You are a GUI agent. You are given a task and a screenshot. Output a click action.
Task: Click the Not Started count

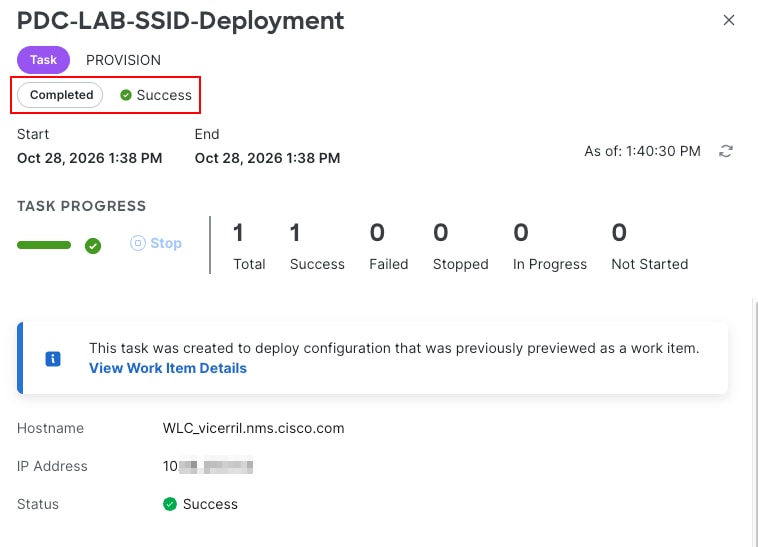[619, 233]
